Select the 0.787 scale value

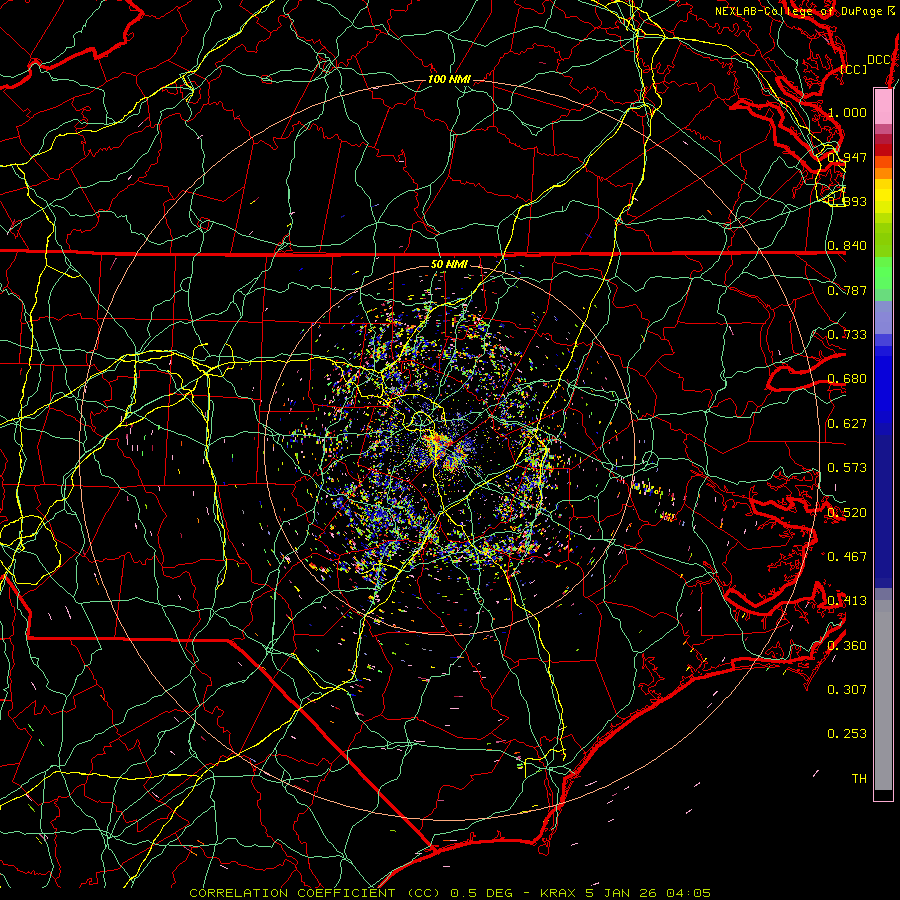847,290
